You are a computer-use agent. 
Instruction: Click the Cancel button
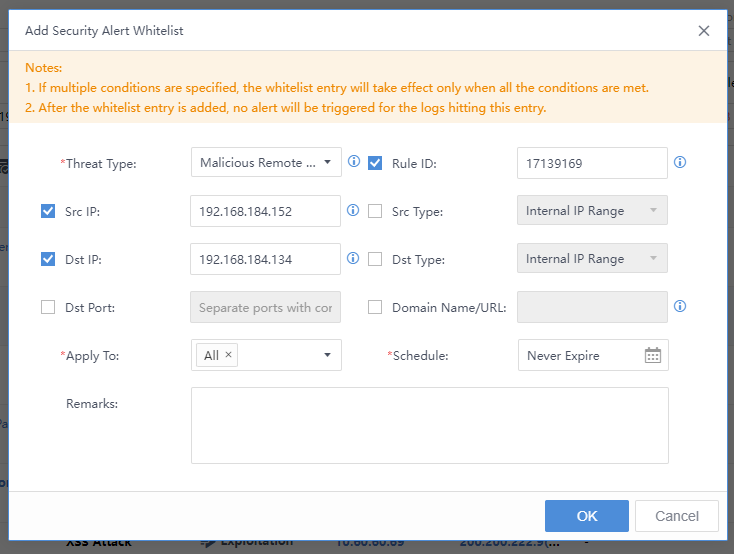point(676,516)
